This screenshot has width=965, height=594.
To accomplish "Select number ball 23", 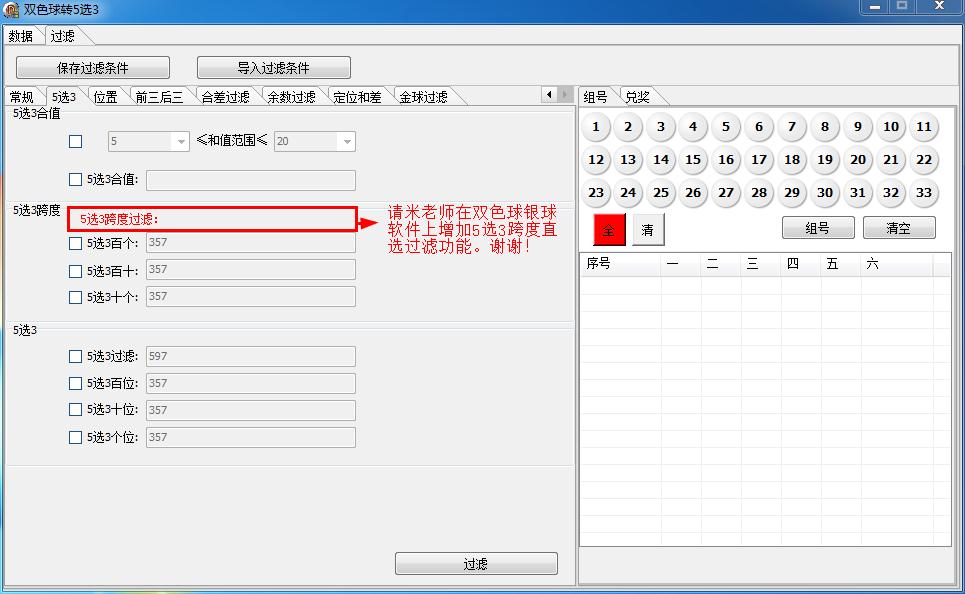I will coord(595,193).
